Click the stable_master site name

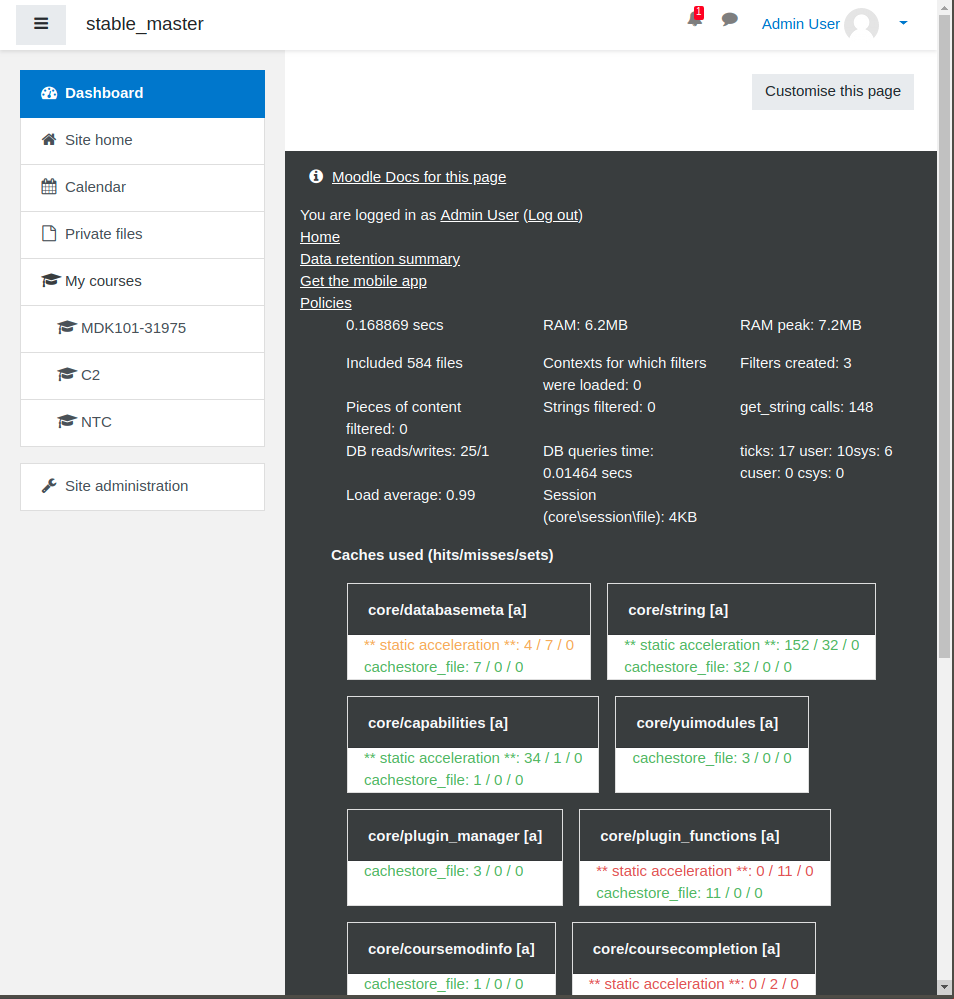click(145, 24)
